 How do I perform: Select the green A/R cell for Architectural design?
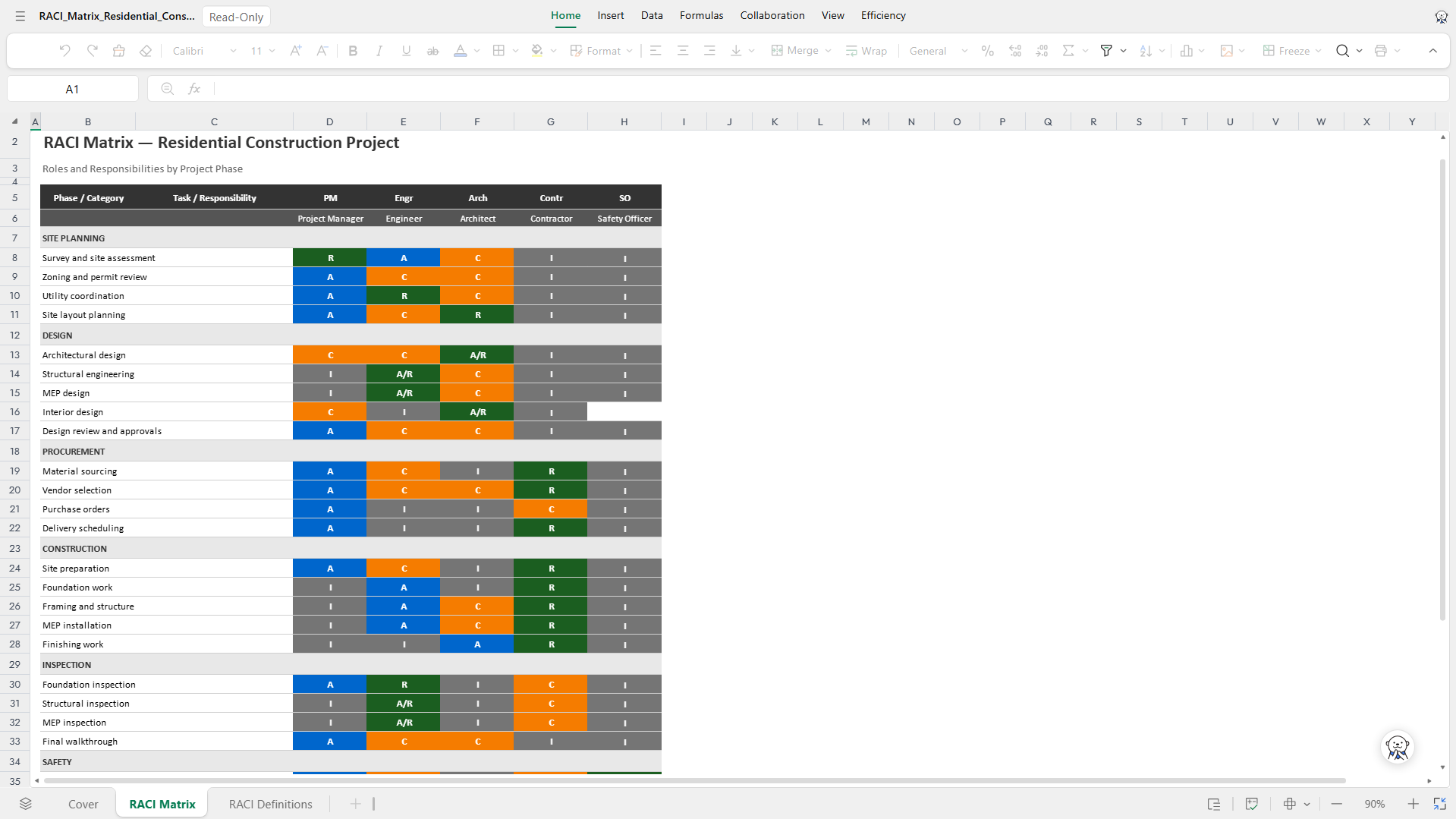477,355
